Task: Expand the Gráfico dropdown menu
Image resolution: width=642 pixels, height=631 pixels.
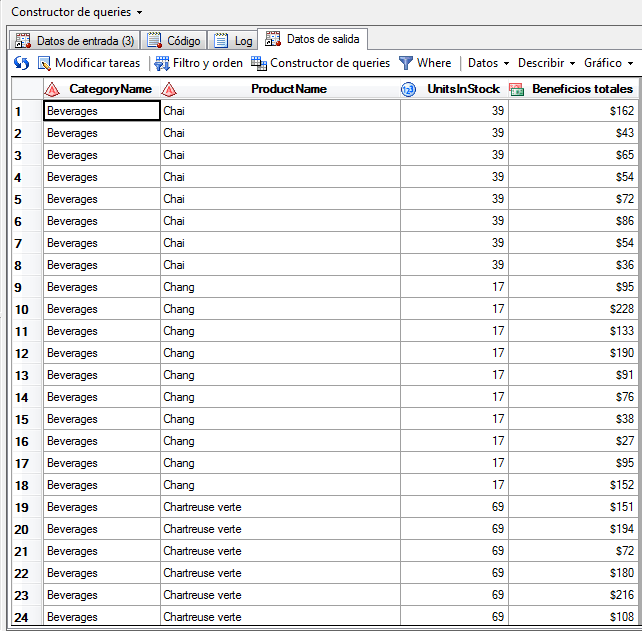Action: tap(608, 63)
